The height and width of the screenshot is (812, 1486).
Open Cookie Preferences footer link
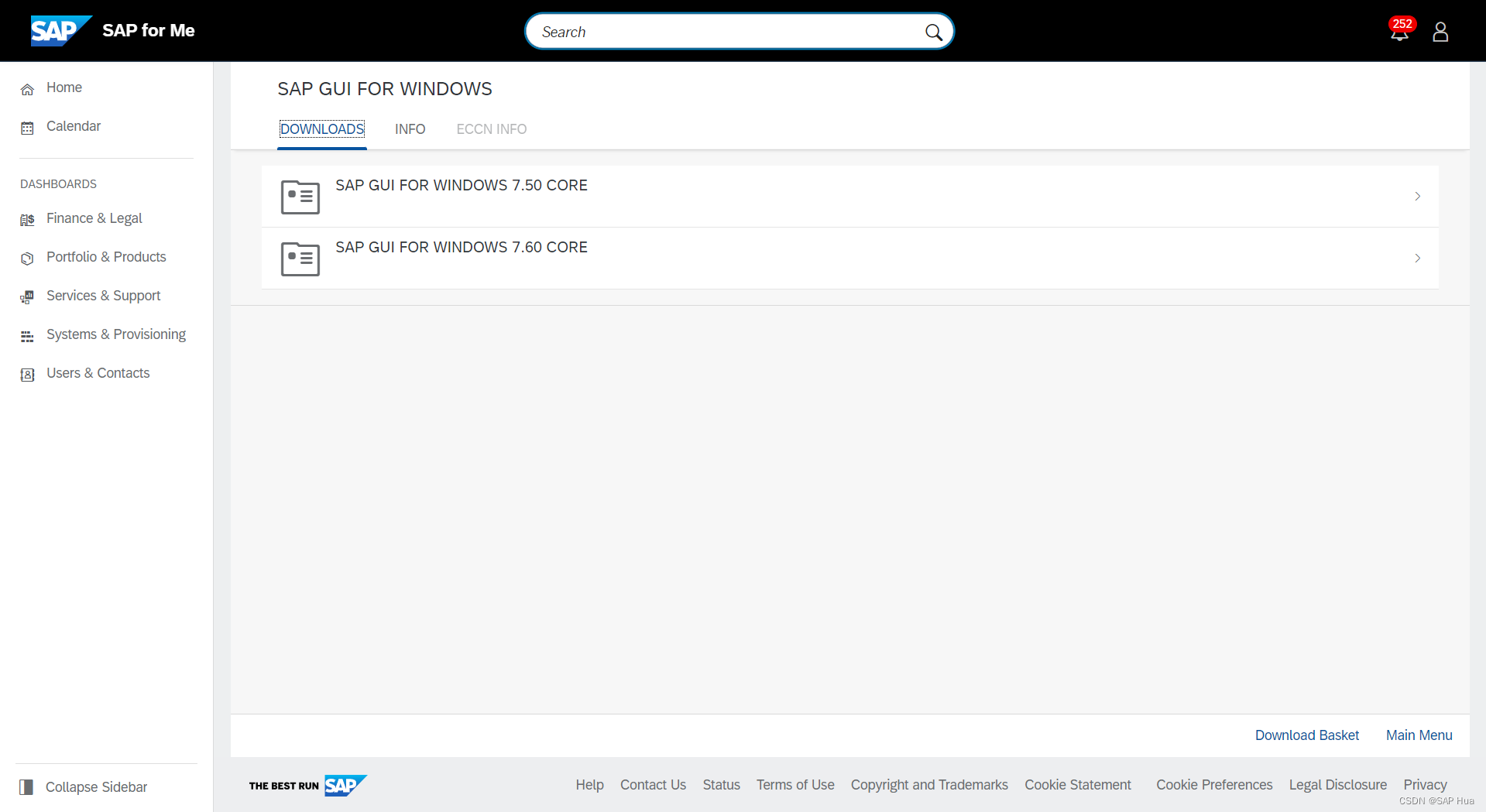point(1214,785)
